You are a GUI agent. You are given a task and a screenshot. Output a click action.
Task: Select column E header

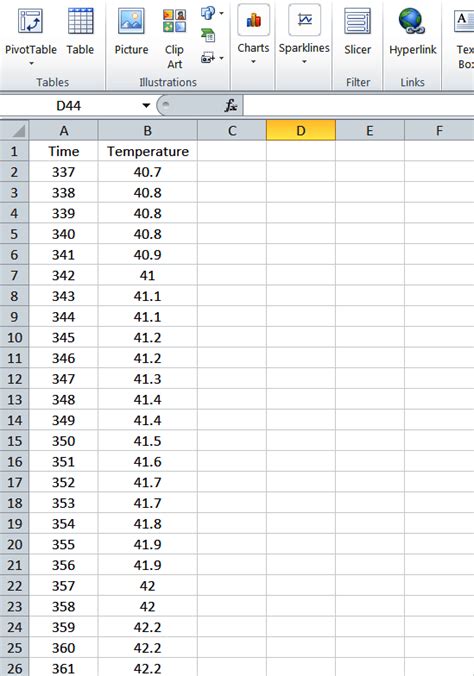(x=370, y=131)
